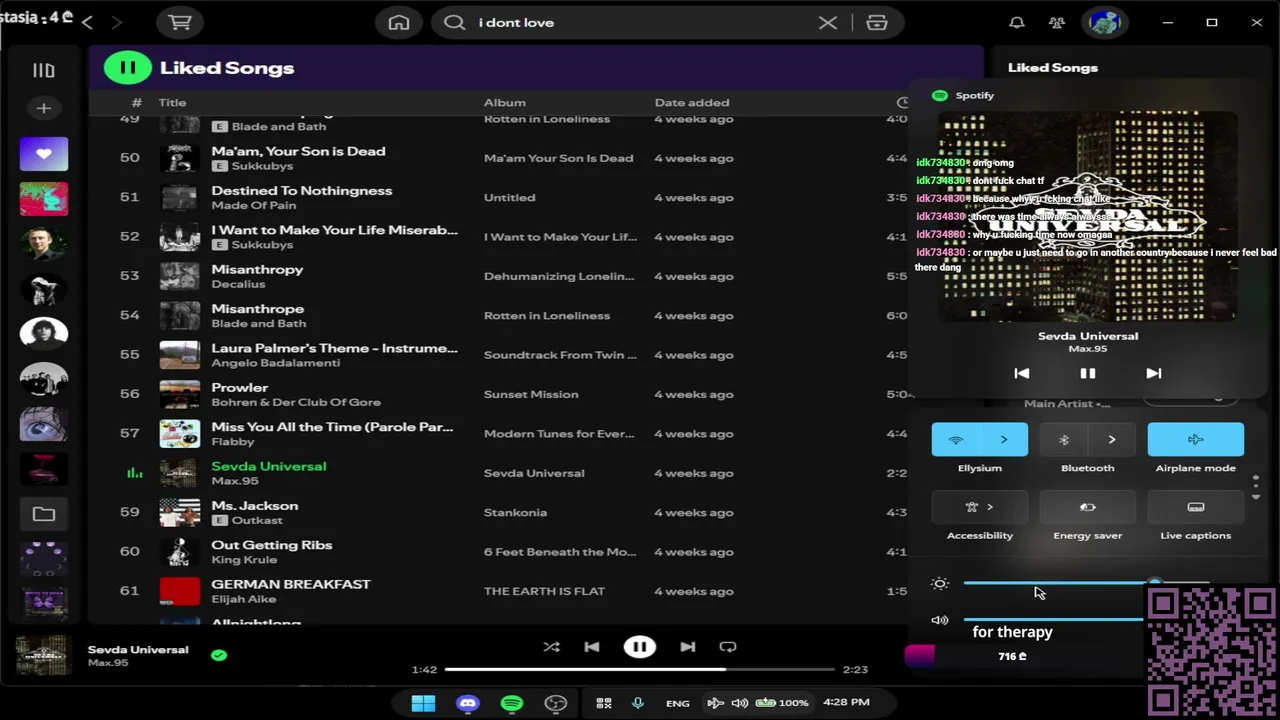Select "GERMAN BREAKFAST" track
The height and width of the screenshot is (720, 1280).
coord(291,584)
